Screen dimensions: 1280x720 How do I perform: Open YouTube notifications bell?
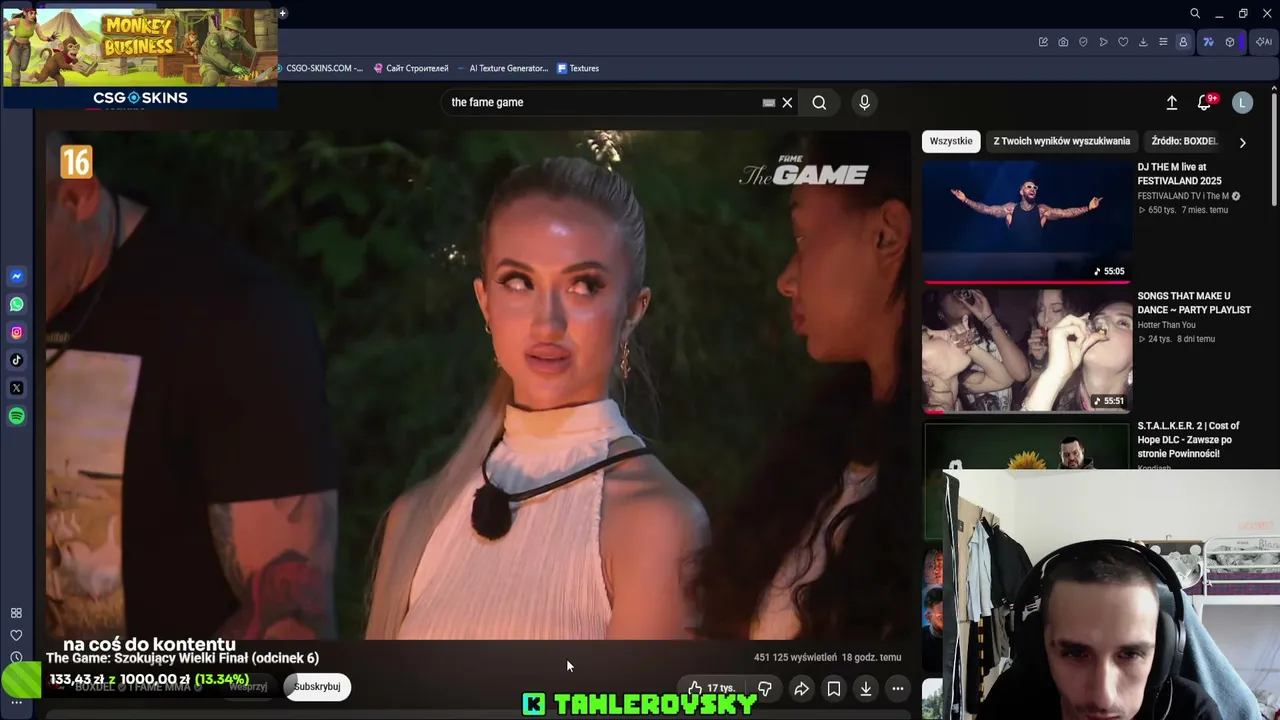[1204, 102]
